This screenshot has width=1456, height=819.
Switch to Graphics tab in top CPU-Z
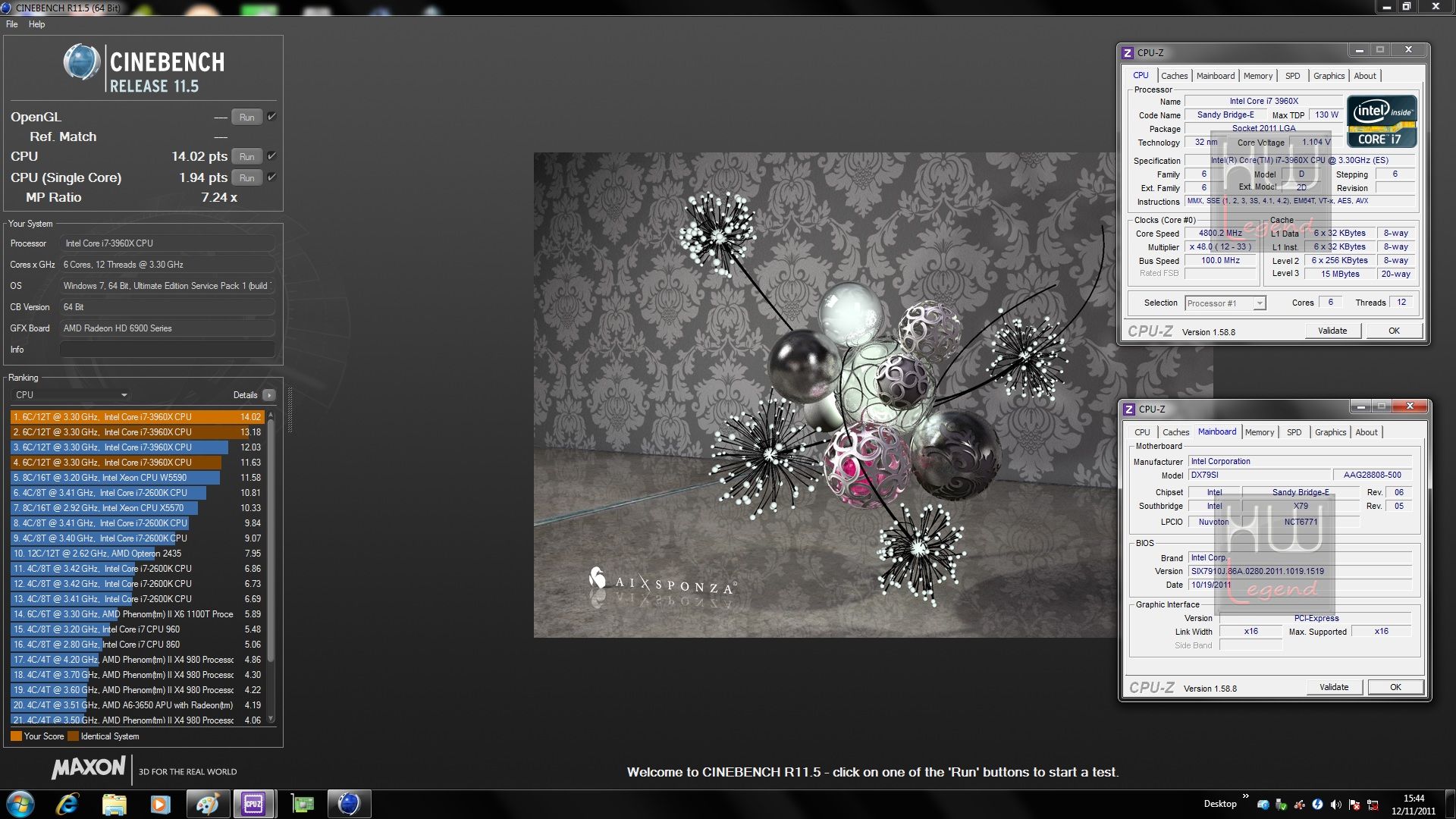click(1329, 76)
